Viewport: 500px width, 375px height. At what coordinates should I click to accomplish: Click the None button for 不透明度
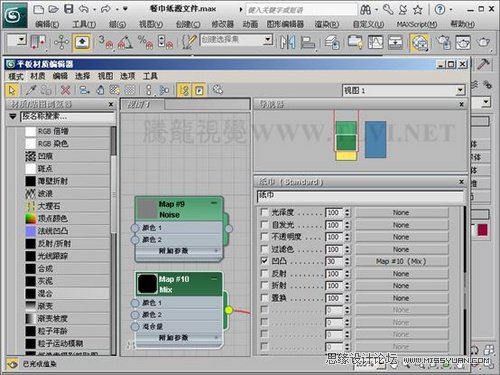(x=401, y=237)
